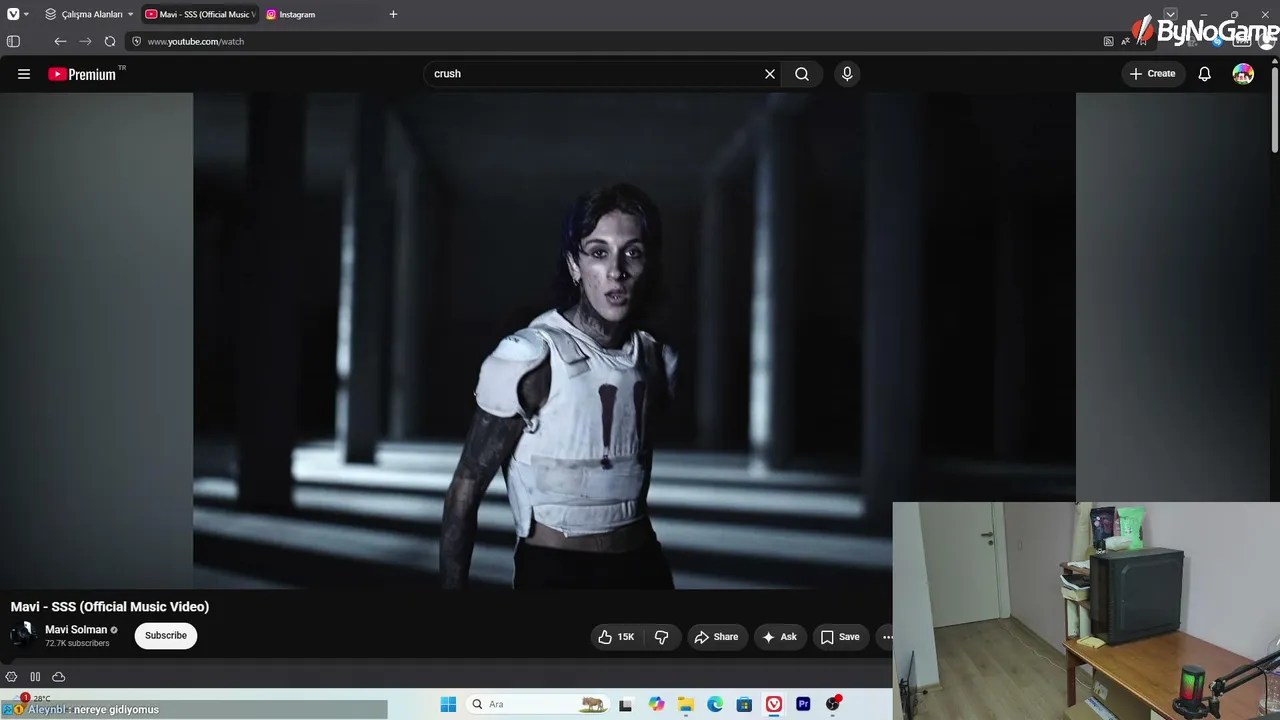
Task: Show site info shield in address bar
Action: pyautogui.click(x=136, y=42)
